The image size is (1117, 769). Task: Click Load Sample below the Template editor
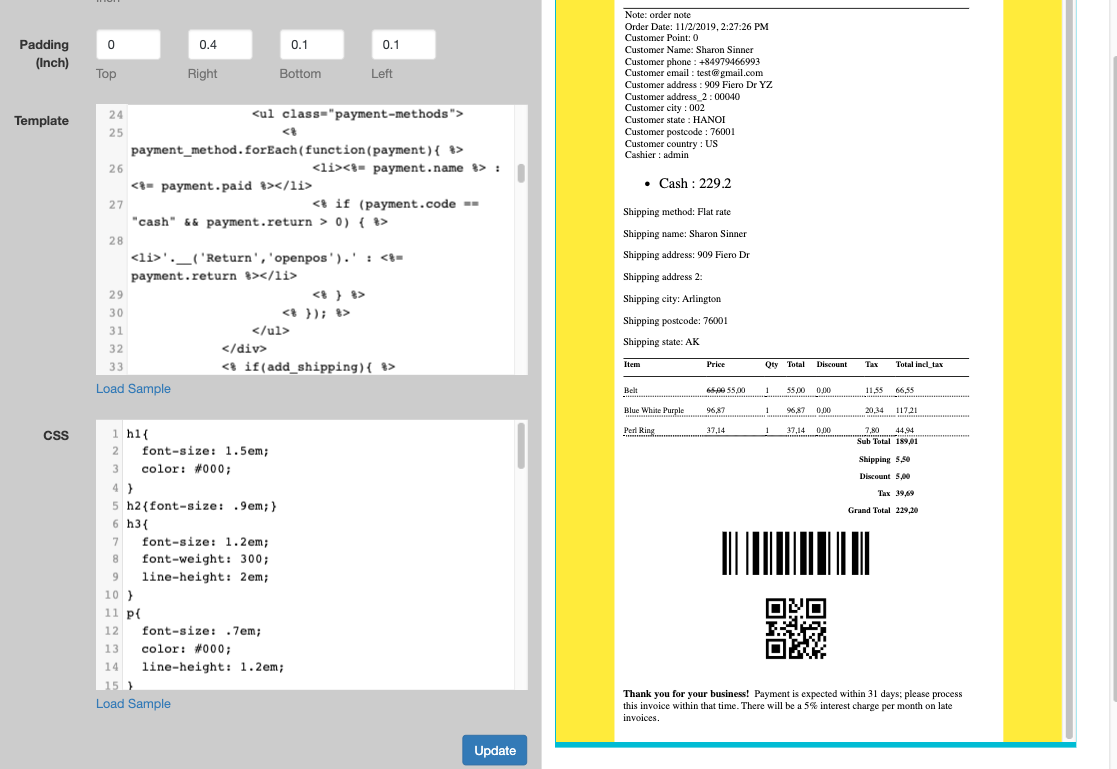pos(133,389)
